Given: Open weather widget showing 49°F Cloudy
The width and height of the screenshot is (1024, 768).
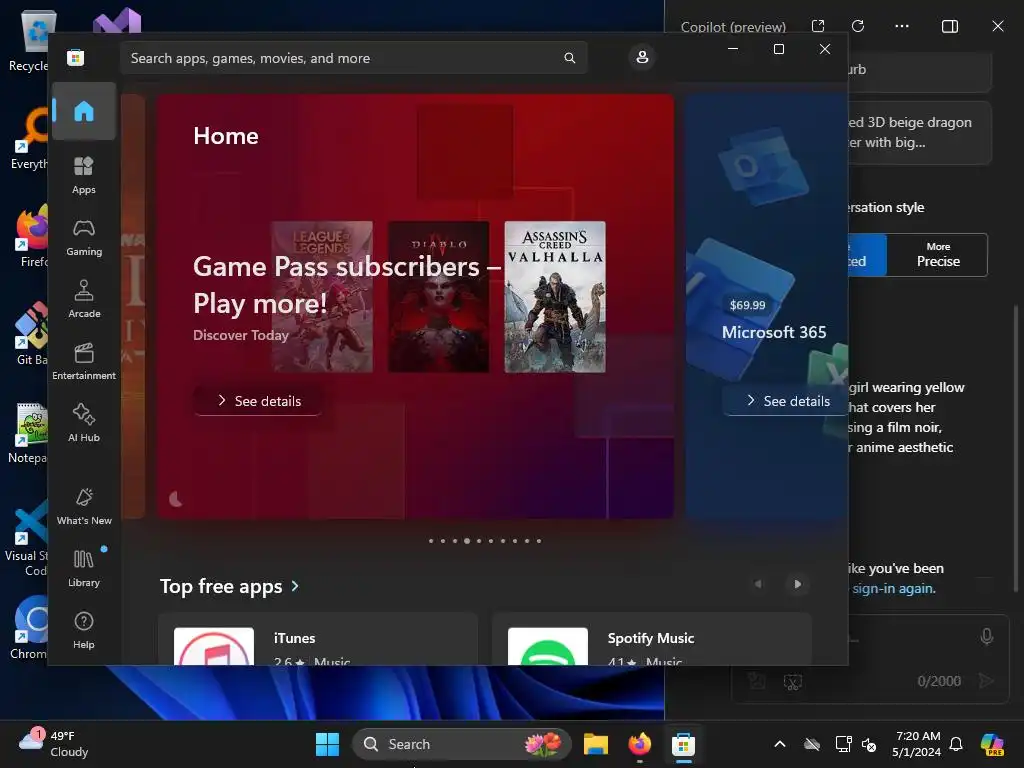Looking at the screenshot, I should [x=54, y=744].
